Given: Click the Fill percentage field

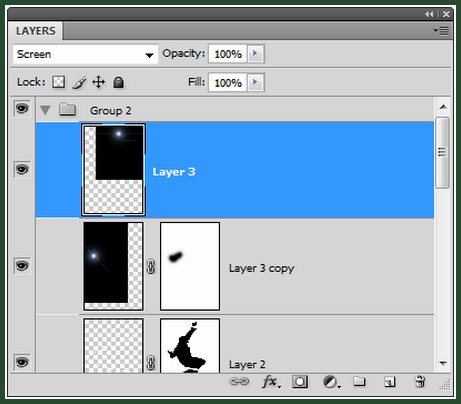Looking at the screenshot, I should pos(228,82).
